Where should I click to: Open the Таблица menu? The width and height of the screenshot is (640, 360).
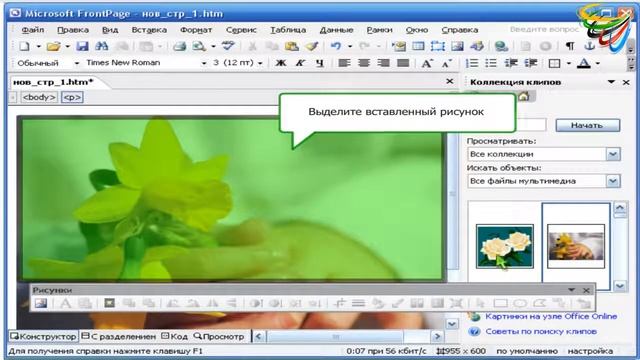coord(288,30)
